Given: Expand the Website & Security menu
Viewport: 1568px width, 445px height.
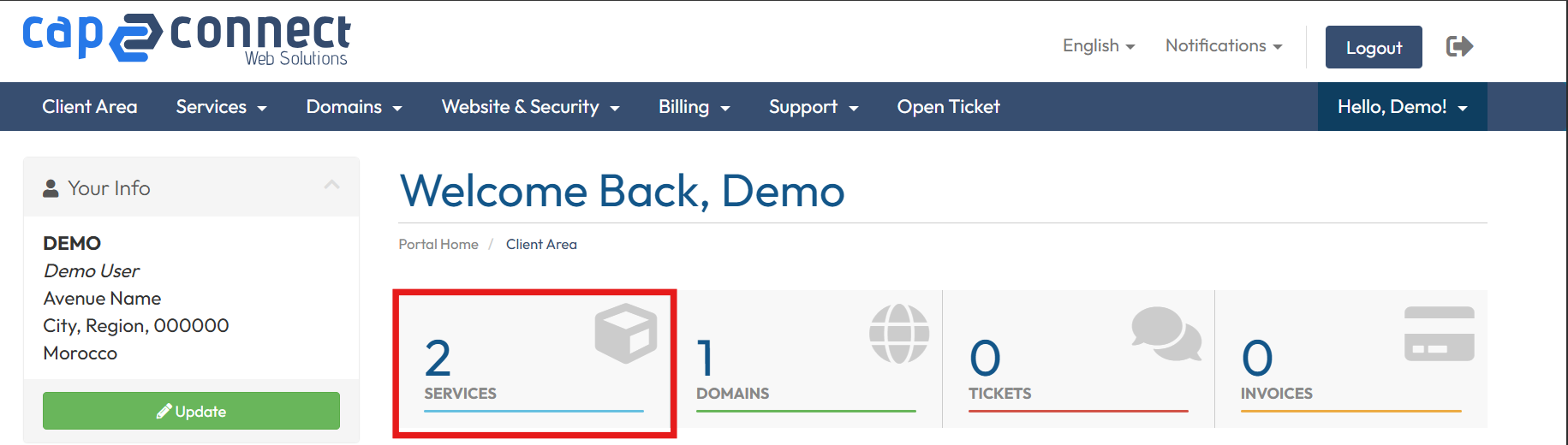Looking at the screenshot, I should [530, 107].
